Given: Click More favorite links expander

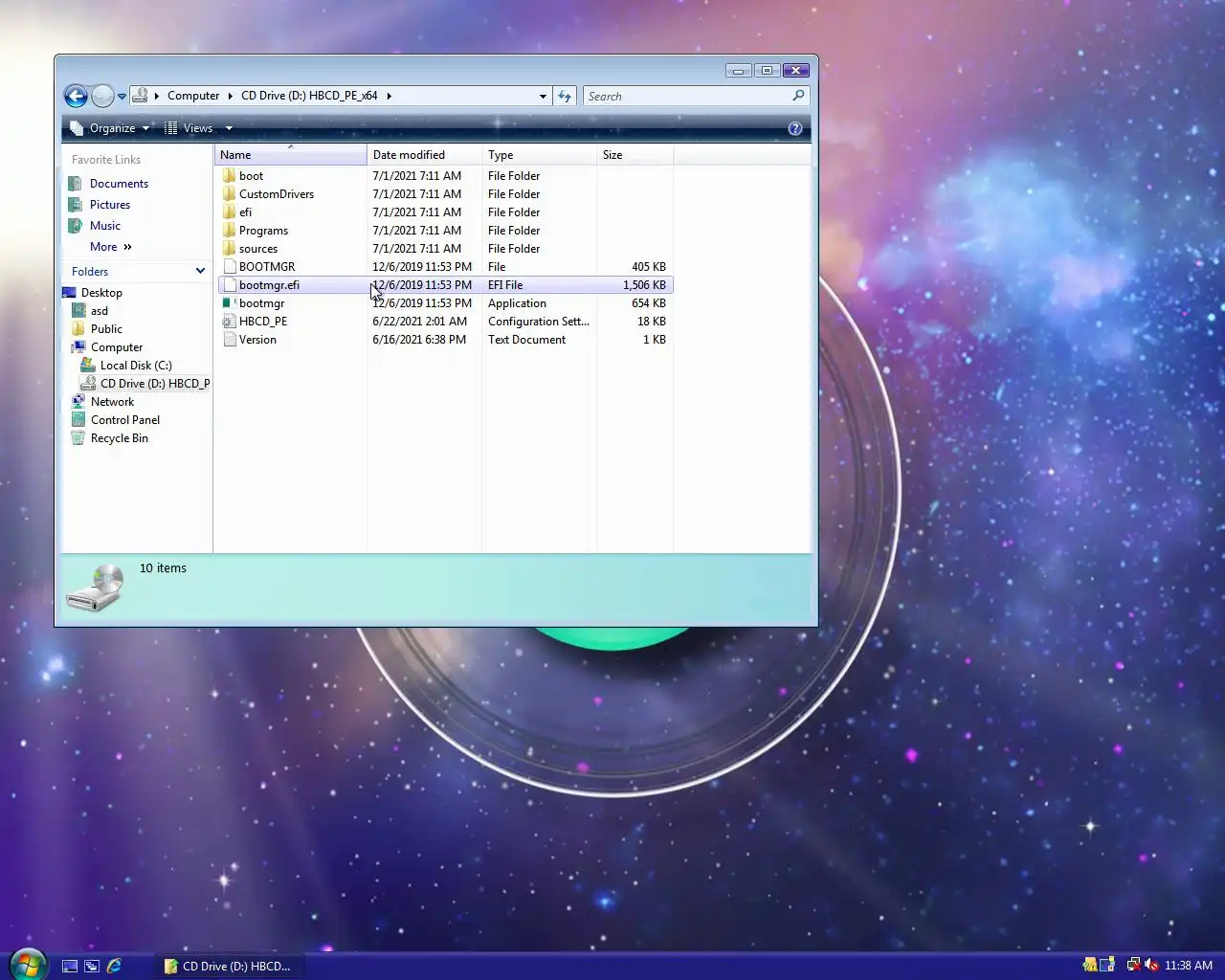Looking at the screenshot, I should pyautogui.click(x=111, y=247).
